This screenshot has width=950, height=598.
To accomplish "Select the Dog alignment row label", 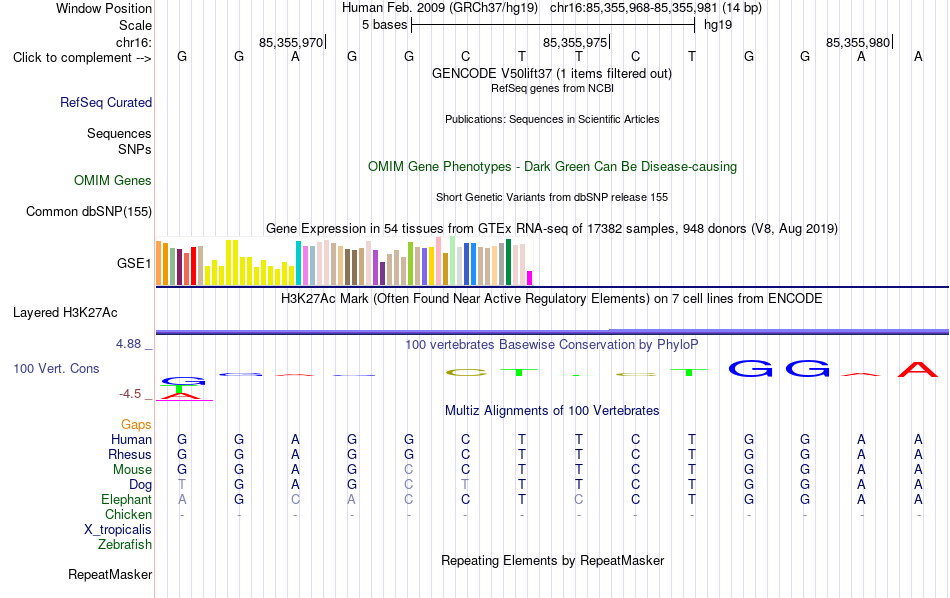I will [141, 484].
